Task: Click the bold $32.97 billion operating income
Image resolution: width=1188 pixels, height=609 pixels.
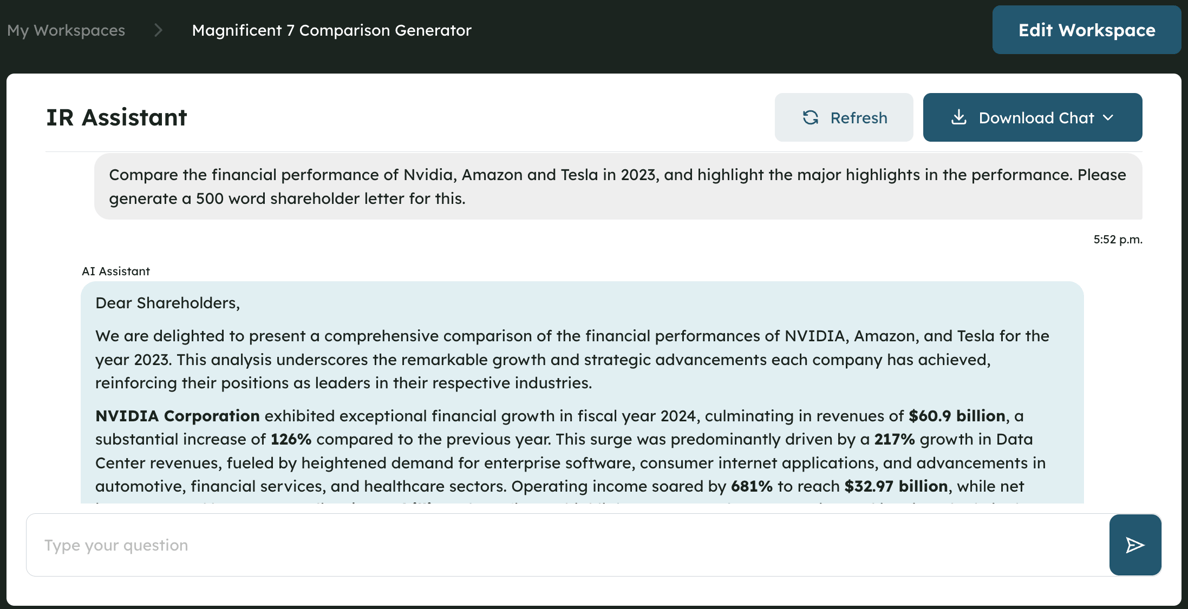Action: pyautogui.click(x=896, y=486)
